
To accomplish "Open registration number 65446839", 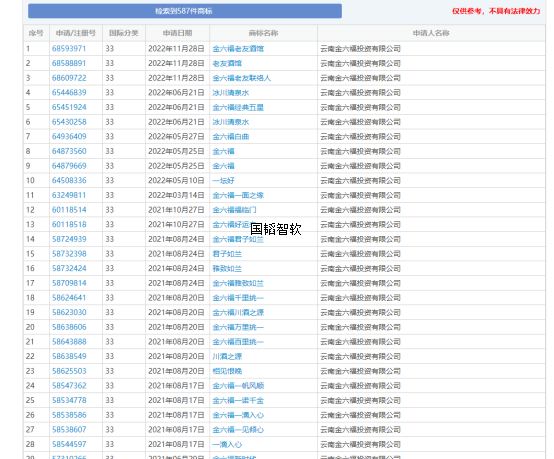I will pos(69,93).
